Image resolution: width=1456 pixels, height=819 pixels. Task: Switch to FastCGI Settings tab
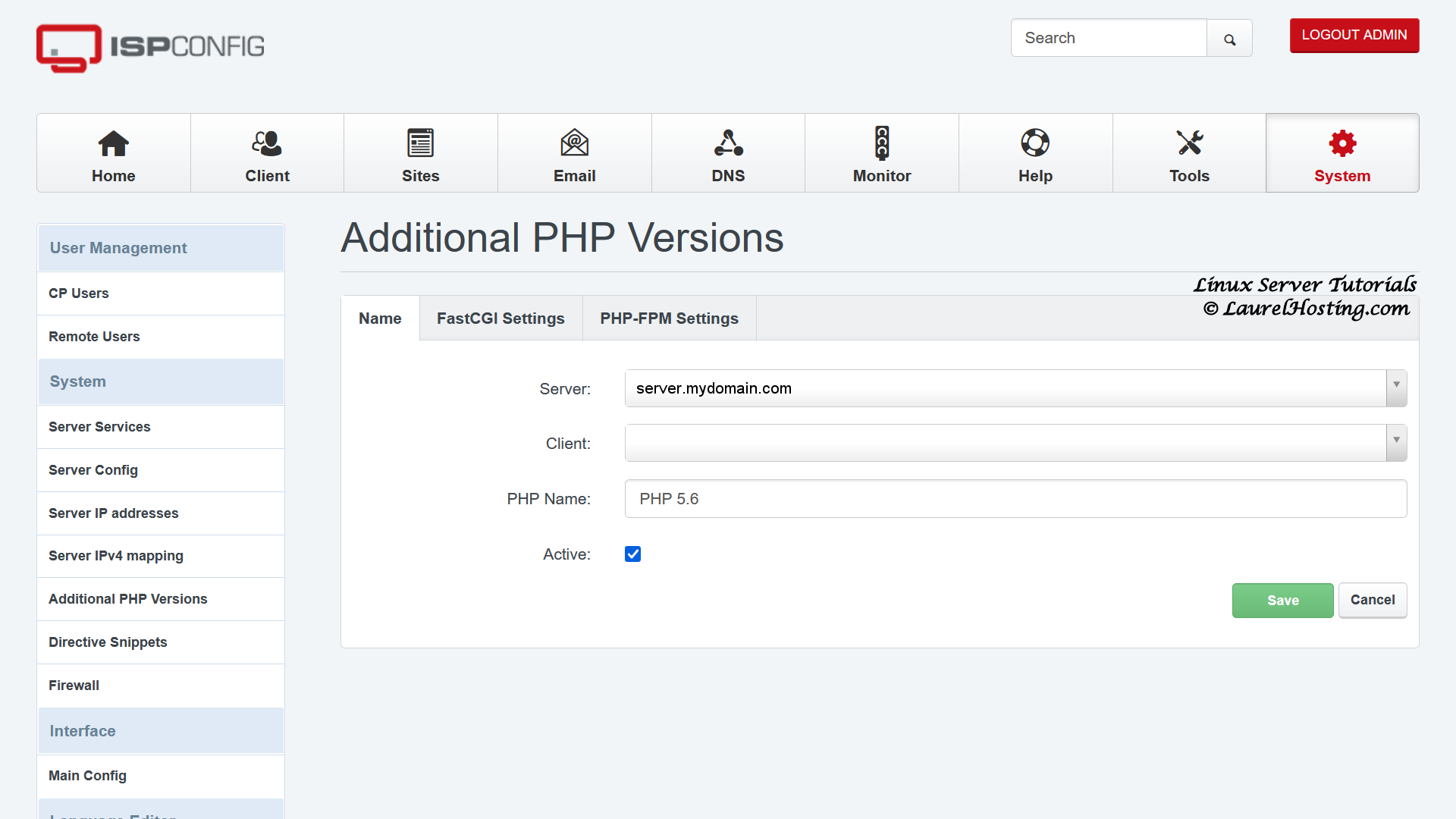tap(500, 318)
